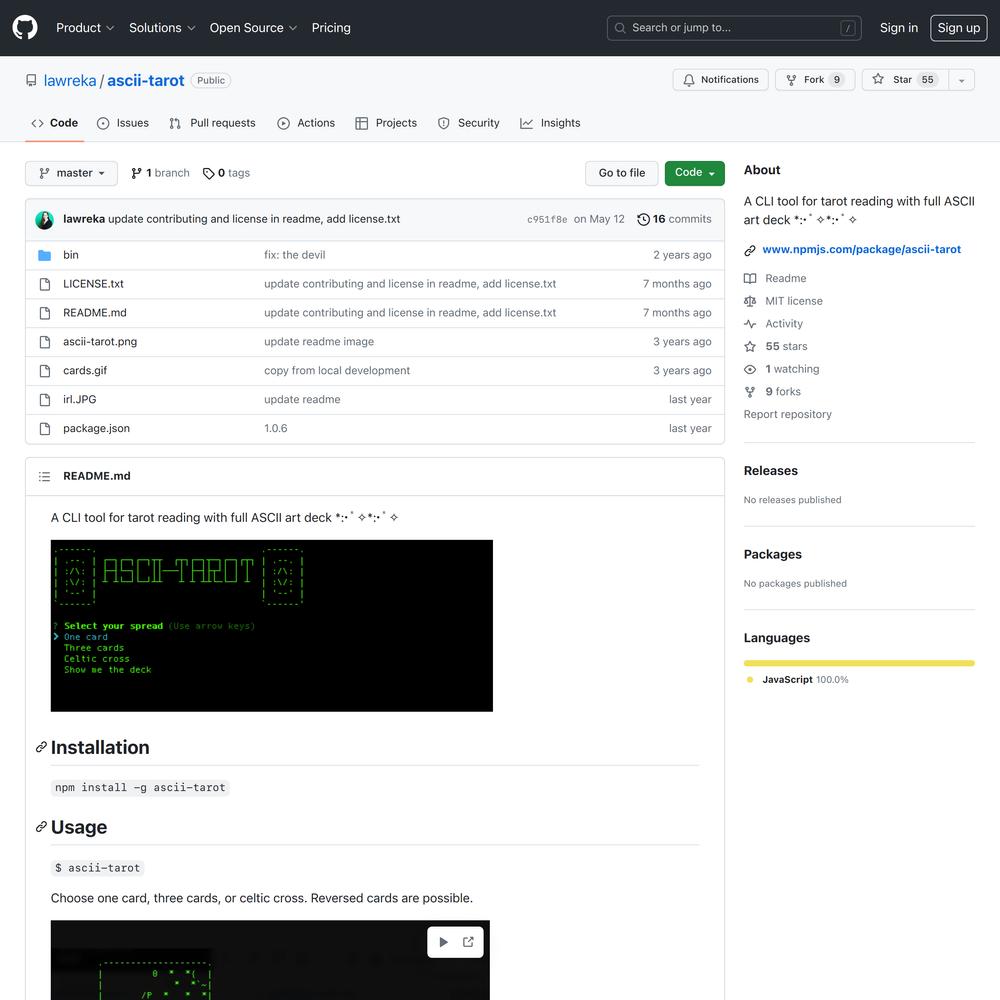Open the lawreka user profile link
The height and width of the screenshot is (1000, 1000).
pyautogui.click(x=70, y=80)
